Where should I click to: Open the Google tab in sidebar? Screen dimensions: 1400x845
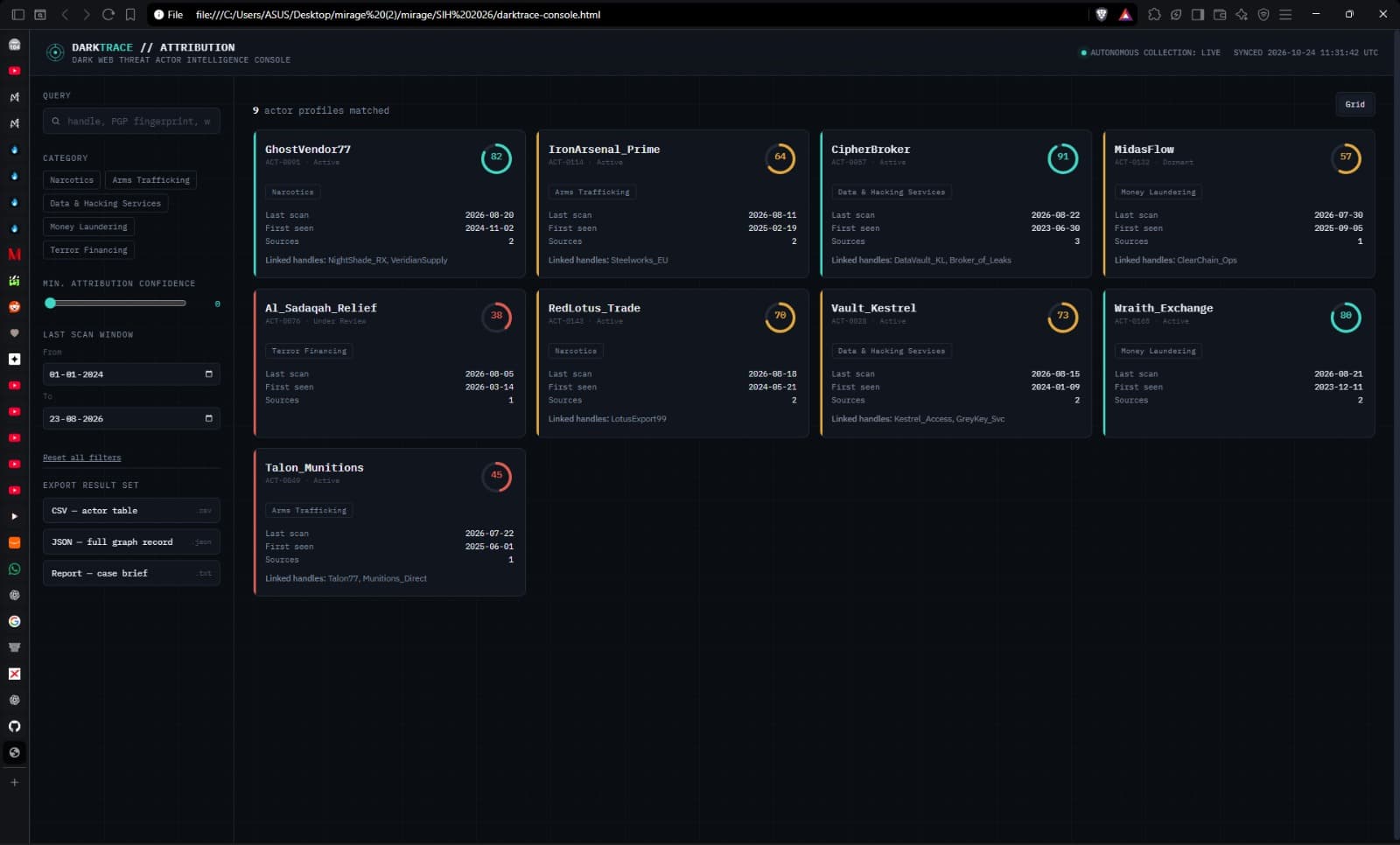point(14,621)
